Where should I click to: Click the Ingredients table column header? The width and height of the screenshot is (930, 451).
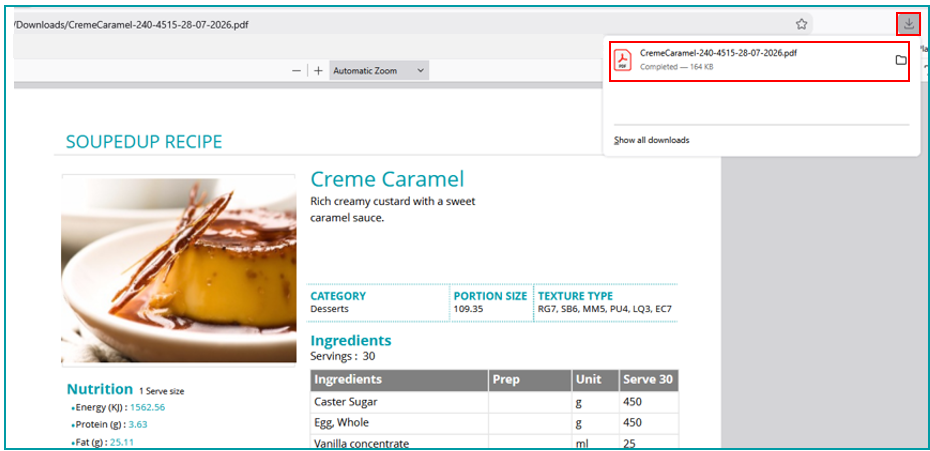(399, 380)
